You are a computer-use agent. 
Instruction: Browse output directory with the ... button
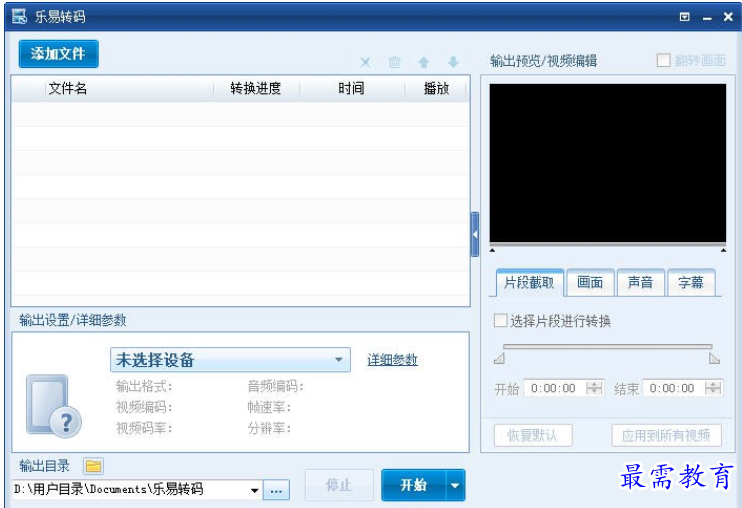[x=276, y=490]
